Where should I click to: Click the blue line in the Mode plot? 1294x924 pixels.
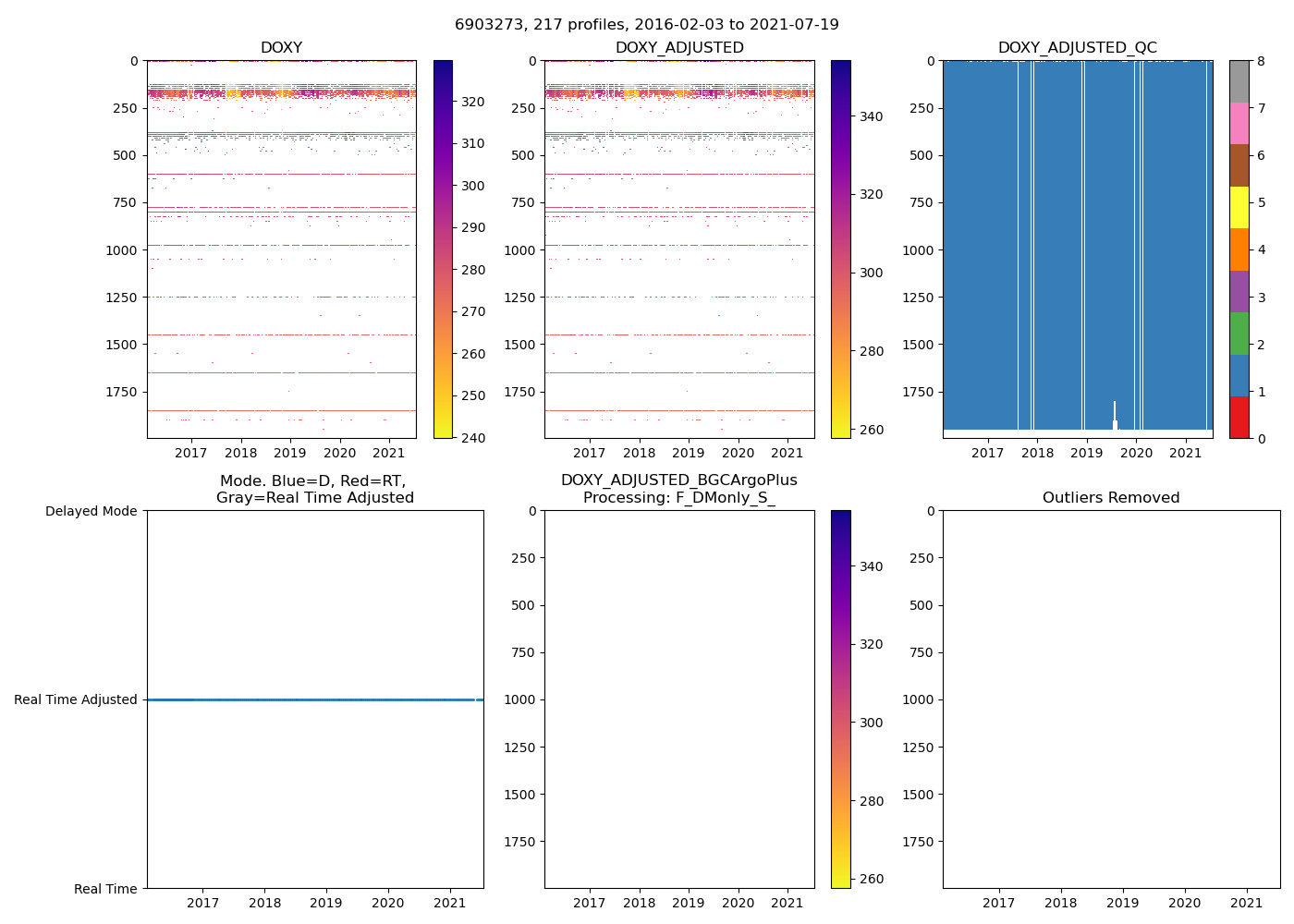314,699
